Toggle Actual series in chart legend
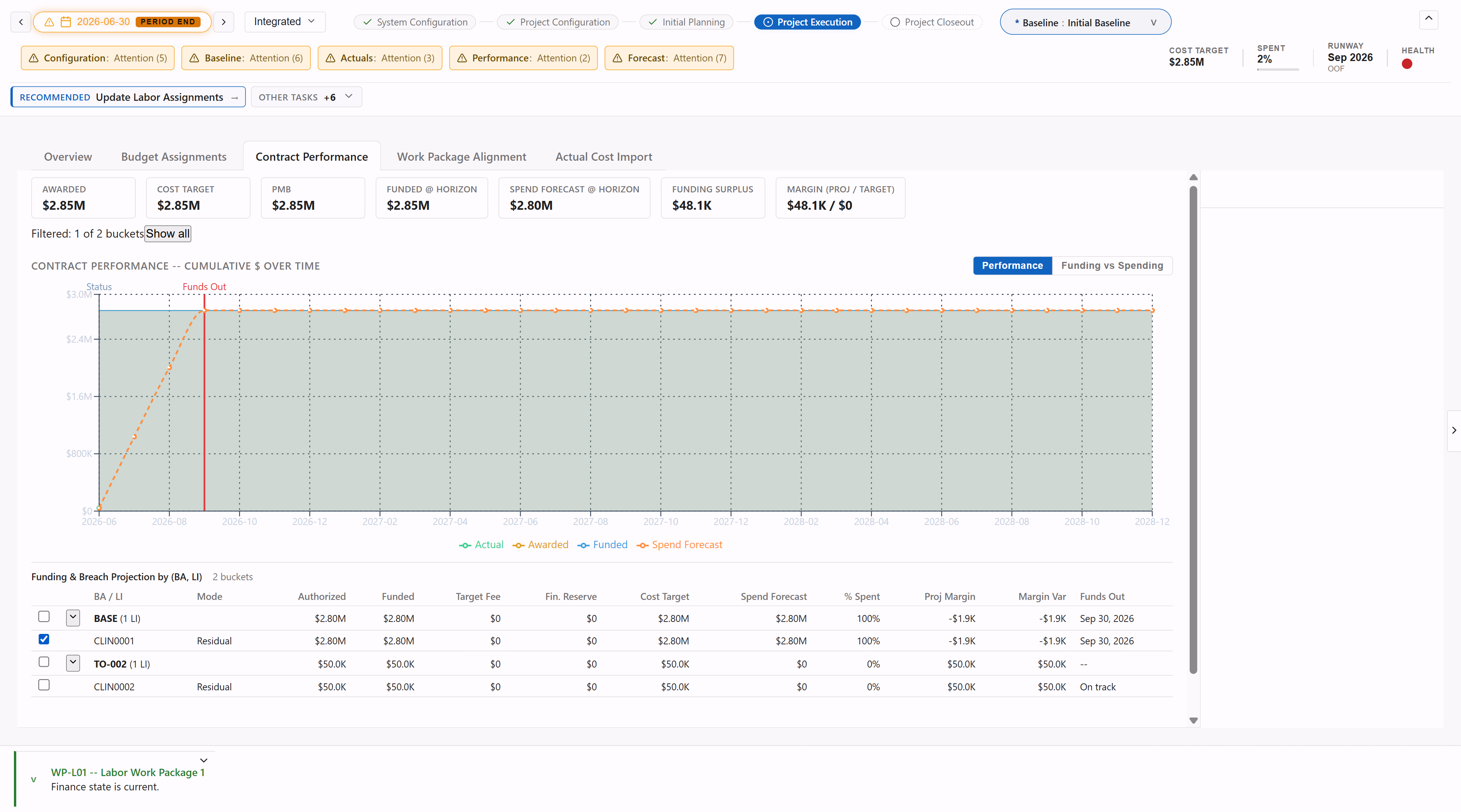 coord(481,544)
